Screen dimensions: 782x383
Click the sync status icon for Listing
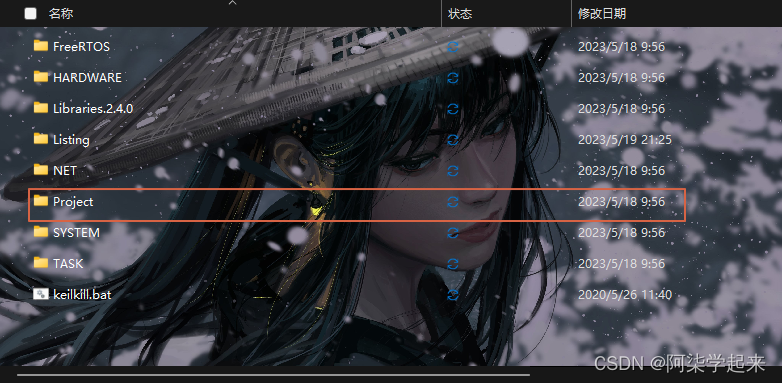tap(453, 140)
